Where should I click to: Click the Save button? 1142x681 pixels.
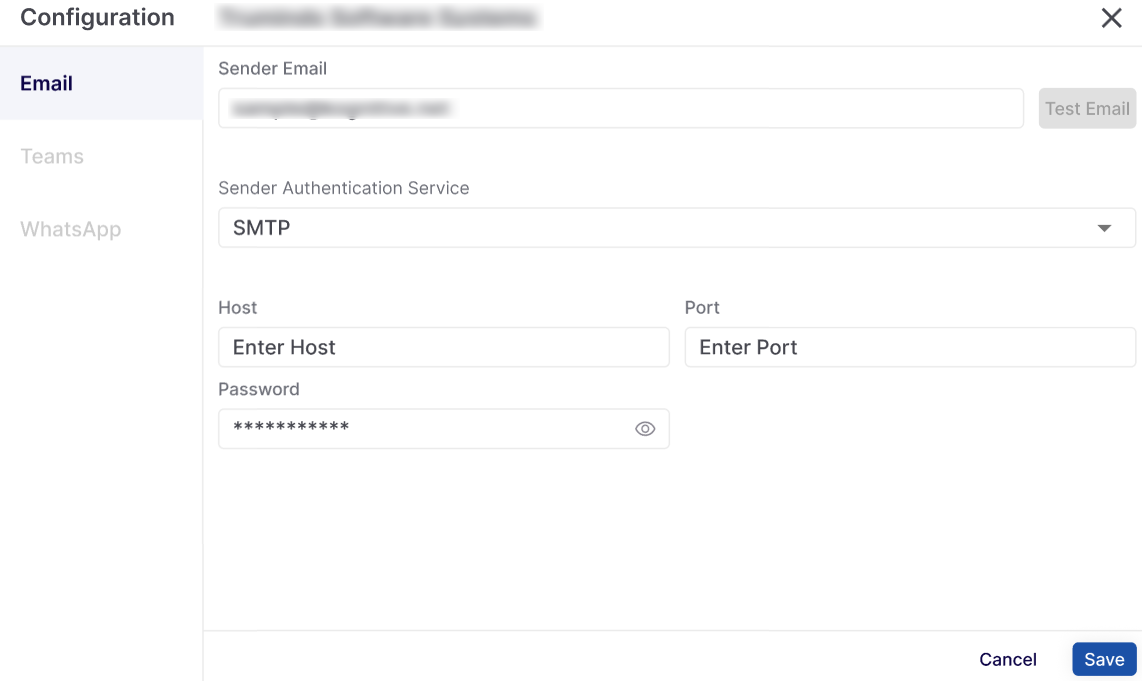click(1104, 659)
